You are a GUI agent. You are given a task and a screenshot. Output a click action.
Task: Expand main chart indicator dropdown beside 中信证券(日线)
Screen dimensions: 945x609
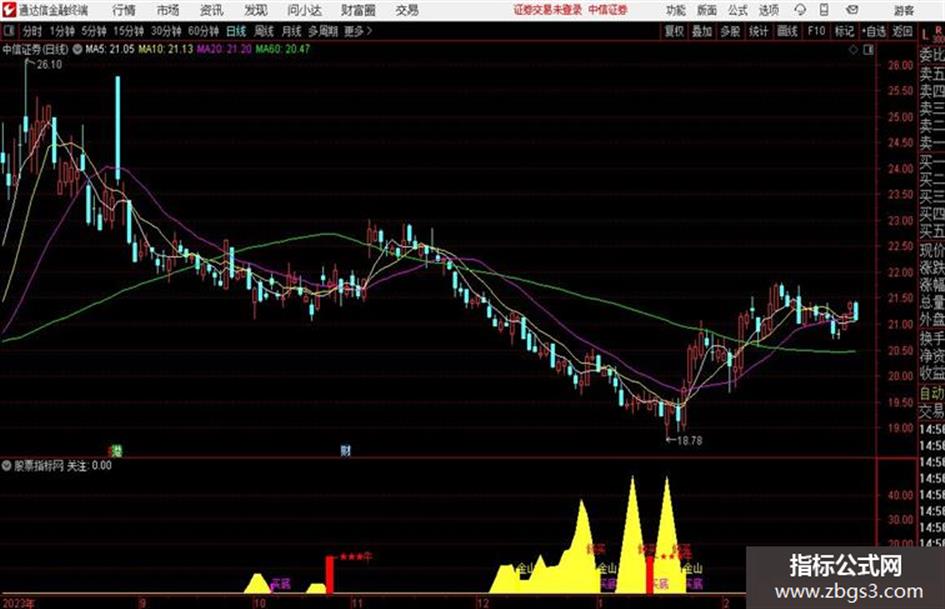[x=78, y=49]
